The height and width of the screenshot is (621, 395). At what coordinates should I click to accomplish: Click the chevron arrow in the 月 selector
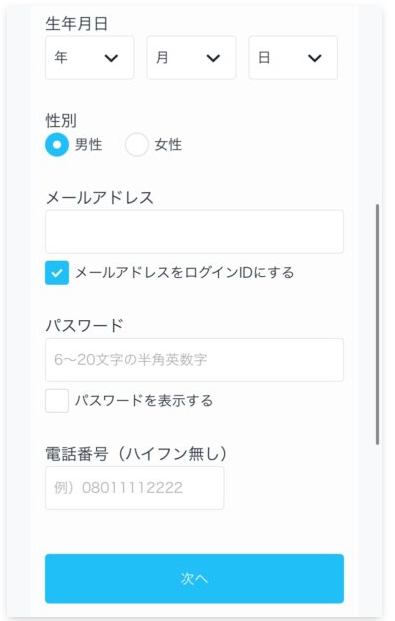point(213,58)
